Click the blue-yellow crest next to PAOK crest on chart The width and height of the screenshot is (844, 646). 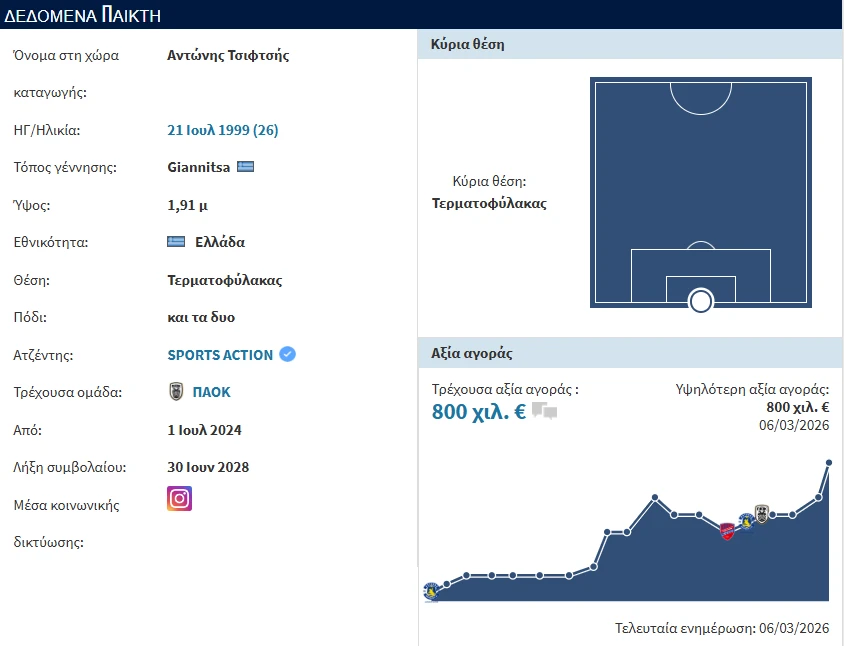pyautogui.click(x=745, y=521)
